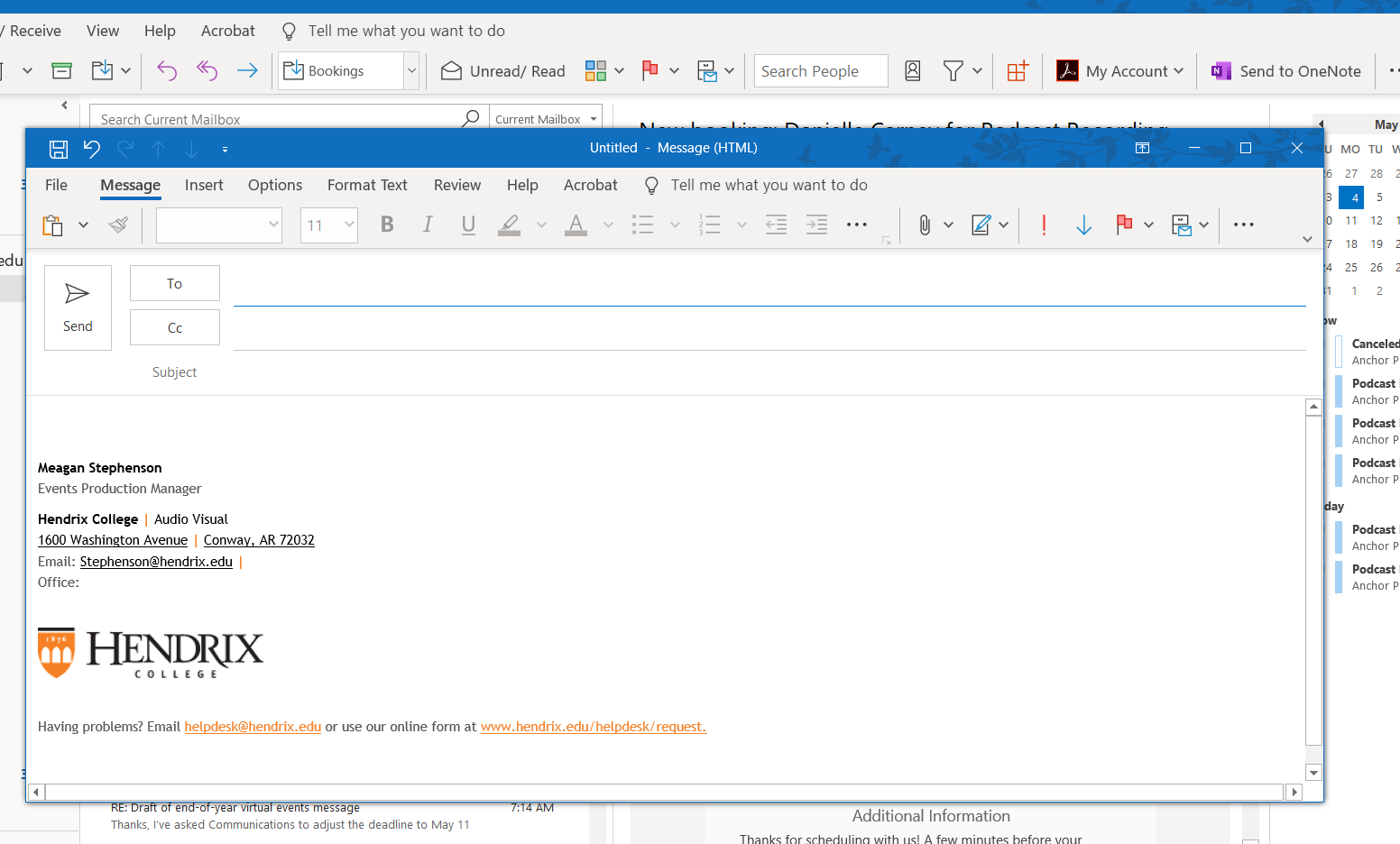Click into Search People field
The width and height of the screenshot is (1400, 844).
(x=821, y=71)
